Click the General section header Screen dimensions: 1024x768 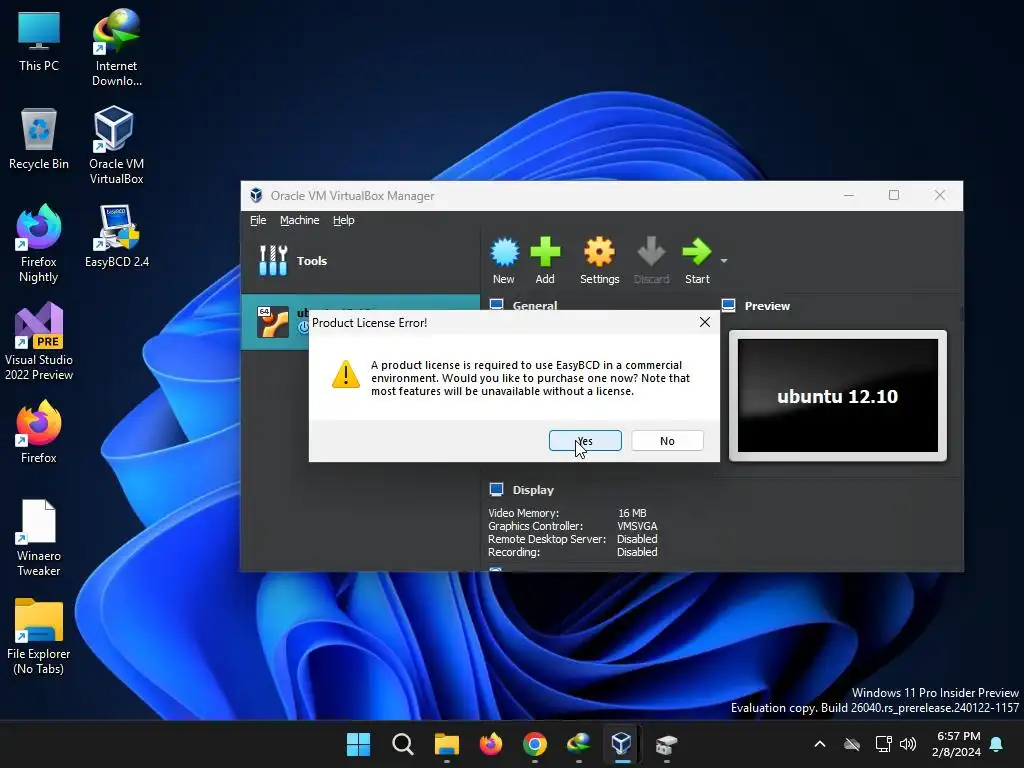coord(534,305)
